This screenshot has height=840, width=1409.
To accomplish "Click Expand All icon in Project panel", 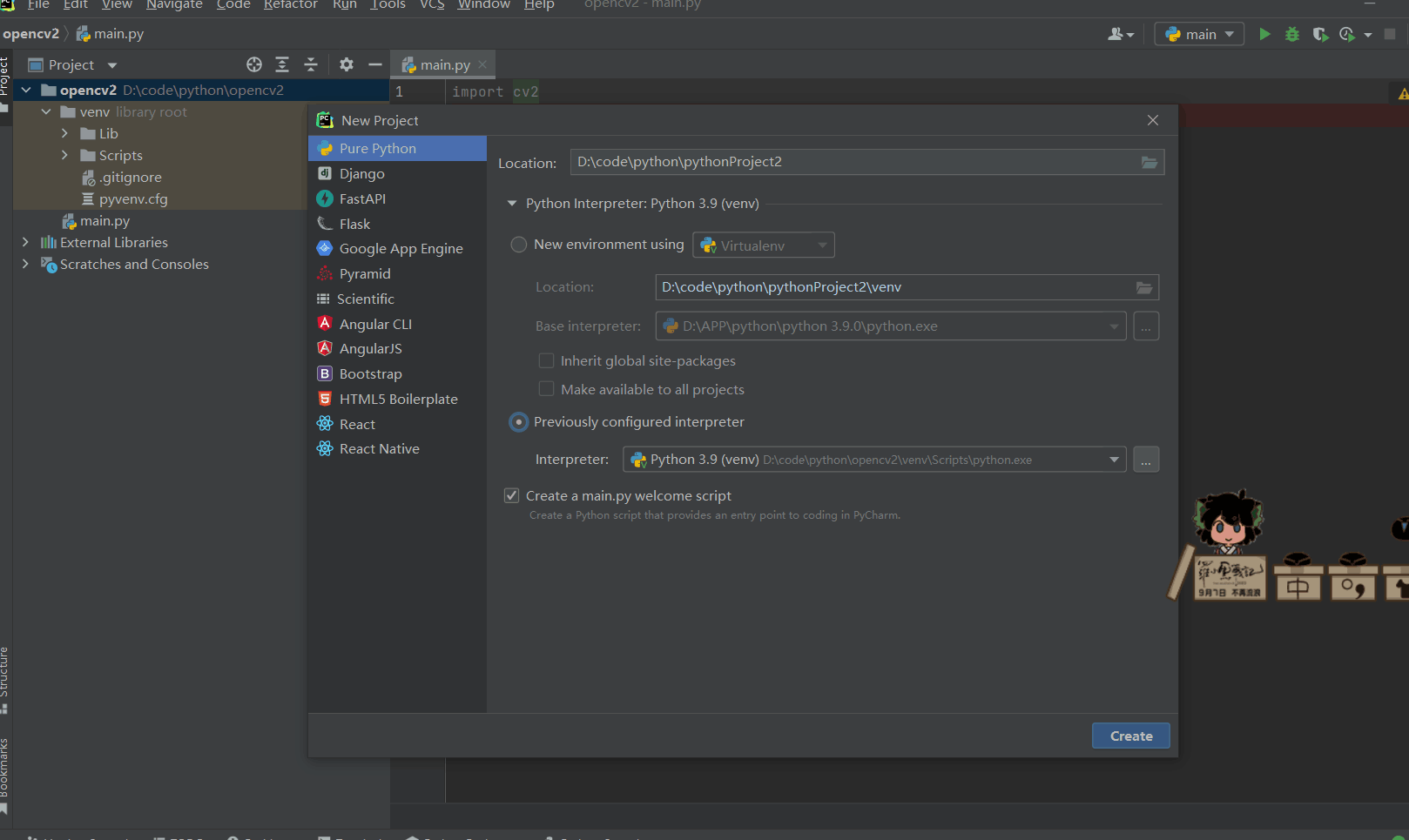I will pyautogui.click(x=282, y=64).
